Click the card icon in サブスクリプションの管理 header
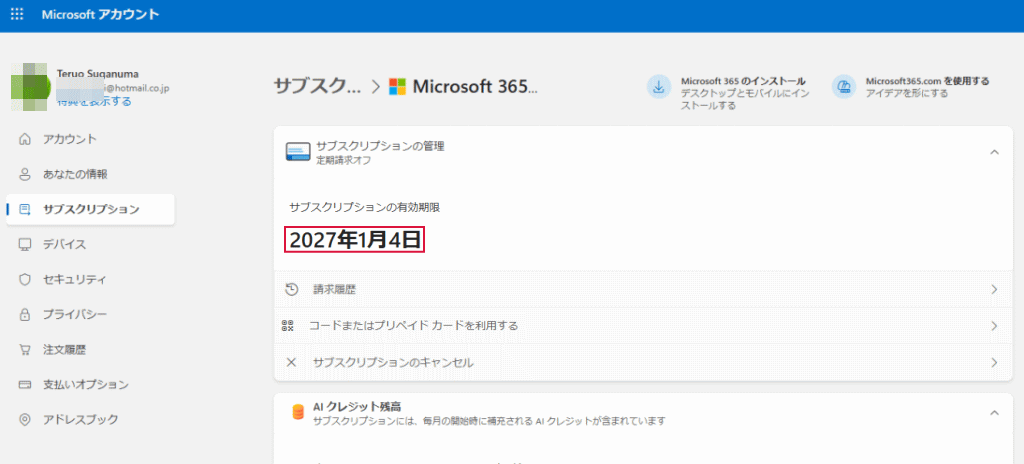This screenshot has height=464, width=1024. coord(298,152)
